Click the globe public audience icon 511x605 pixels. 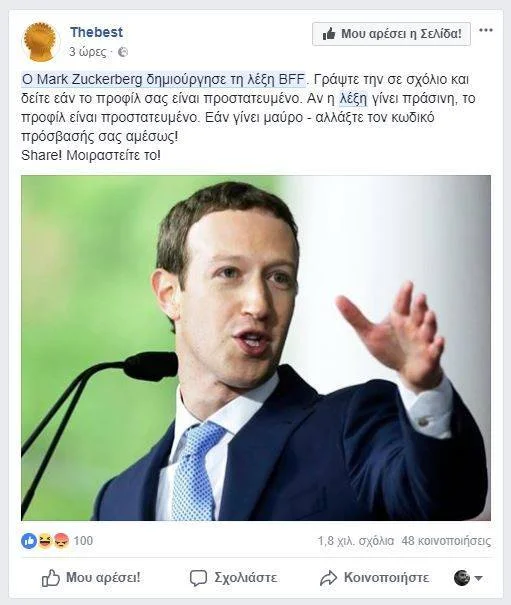coord(123,52)
